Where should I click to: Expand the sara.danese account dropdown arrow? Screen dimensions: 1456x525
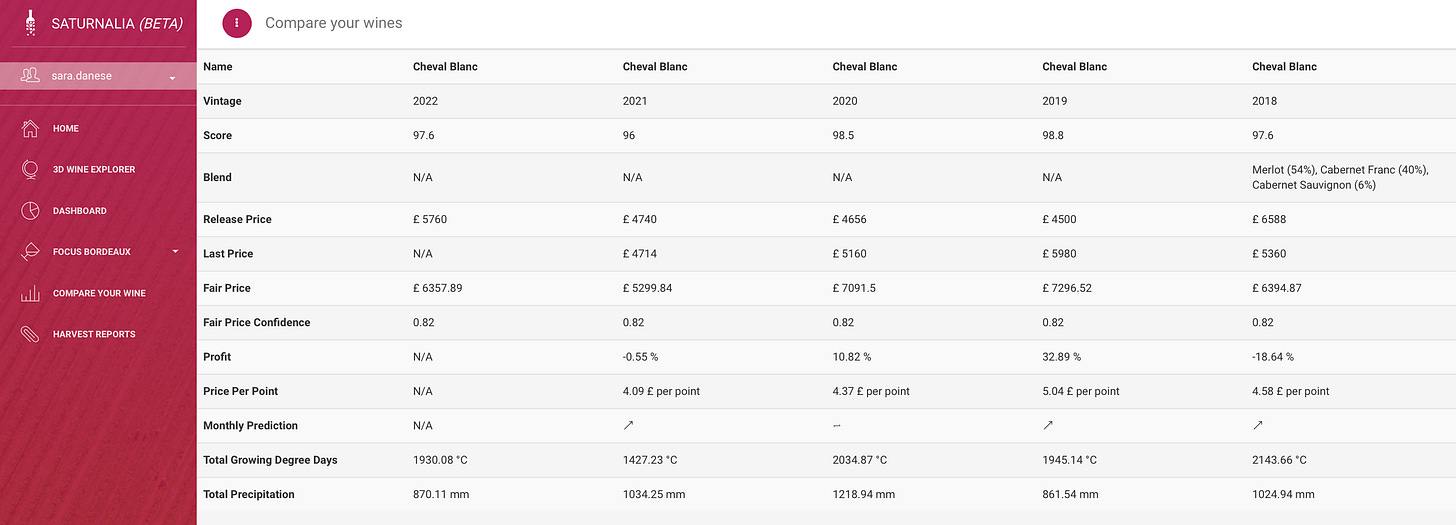[172, 77]
